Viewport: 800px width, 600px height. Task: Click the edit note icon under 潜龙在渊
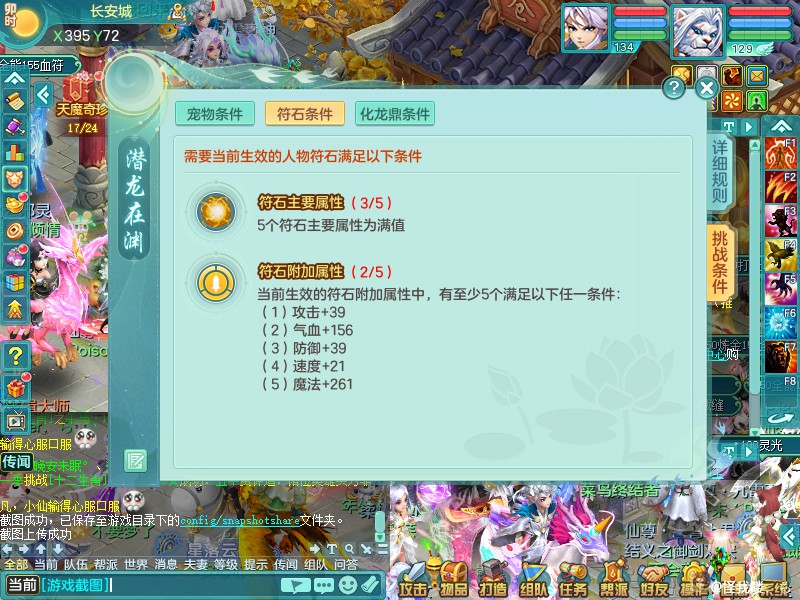[135, 461]
